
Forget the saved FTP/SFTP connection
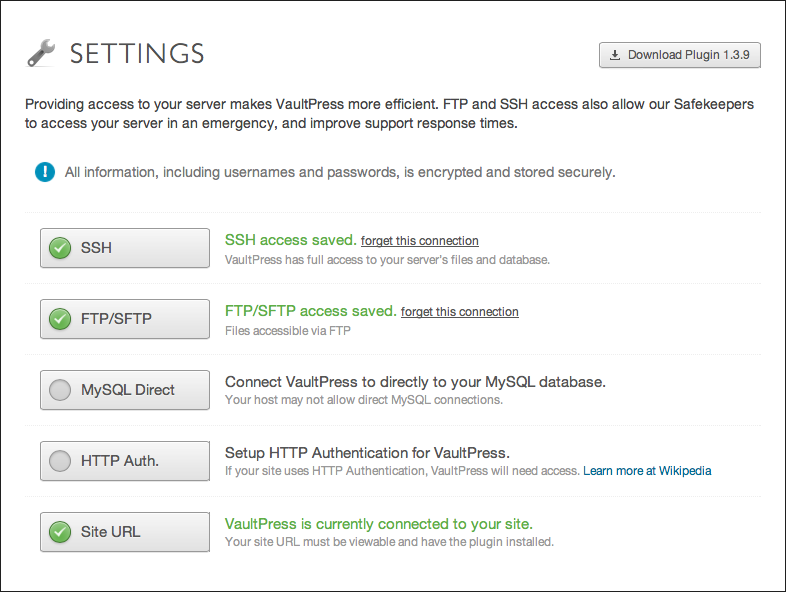click(459, 312)
